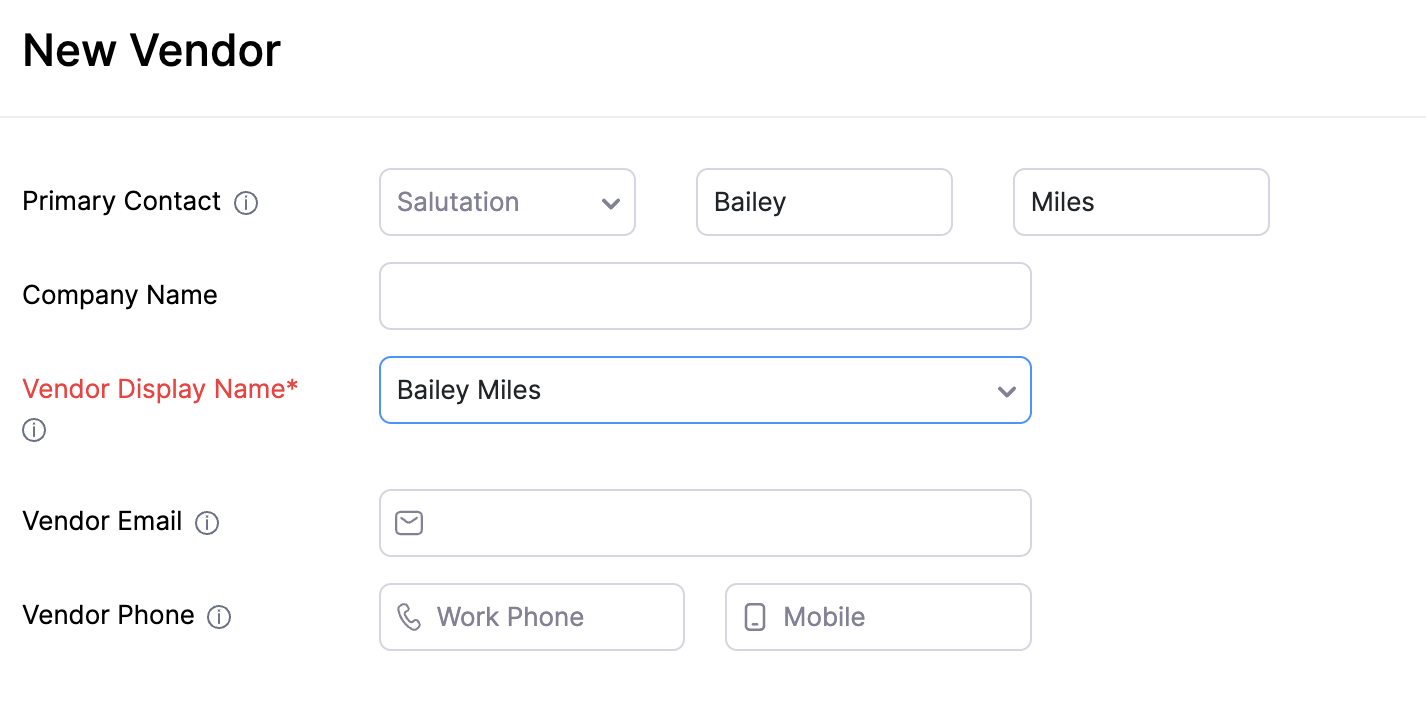The image size is (1426, 722).
Task: Click the Vendor Phone info icon
Action: pyautogui.click(x=219, y=617)
